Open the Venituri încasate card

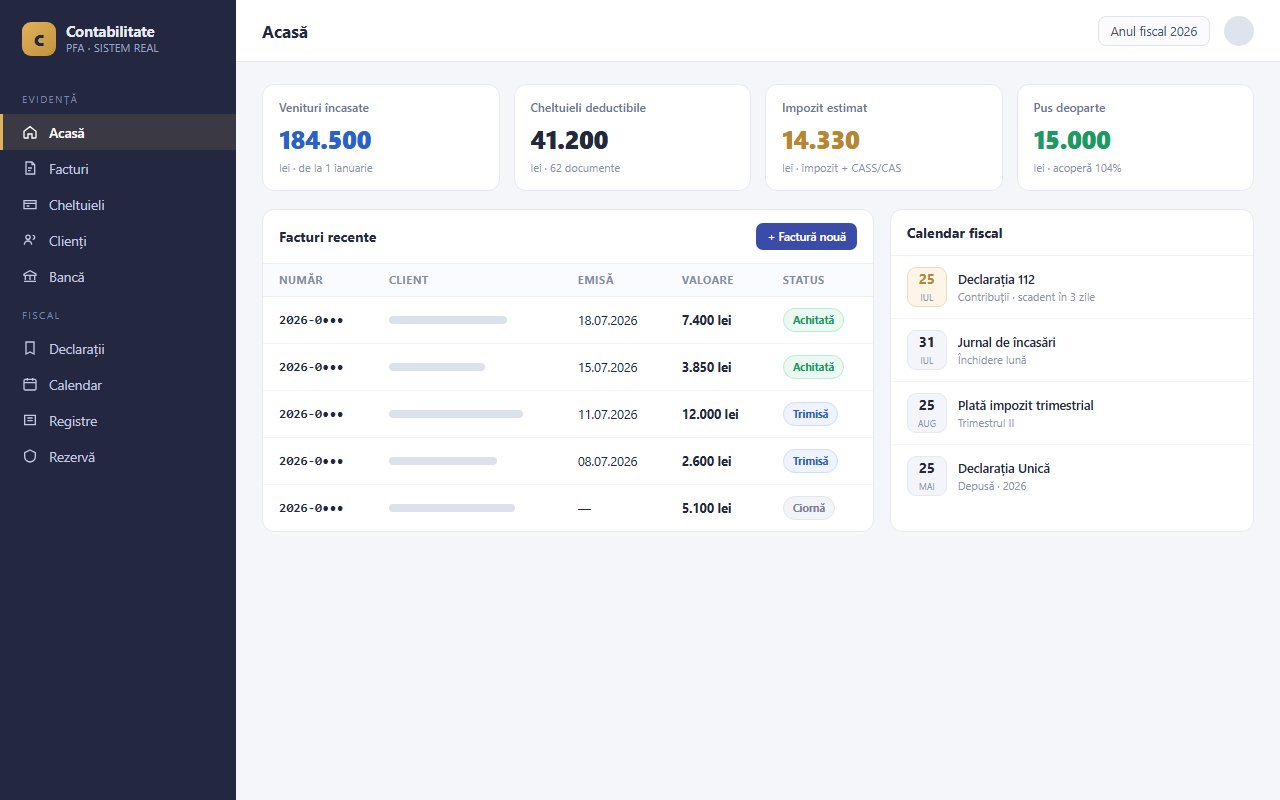coord(381,137)
